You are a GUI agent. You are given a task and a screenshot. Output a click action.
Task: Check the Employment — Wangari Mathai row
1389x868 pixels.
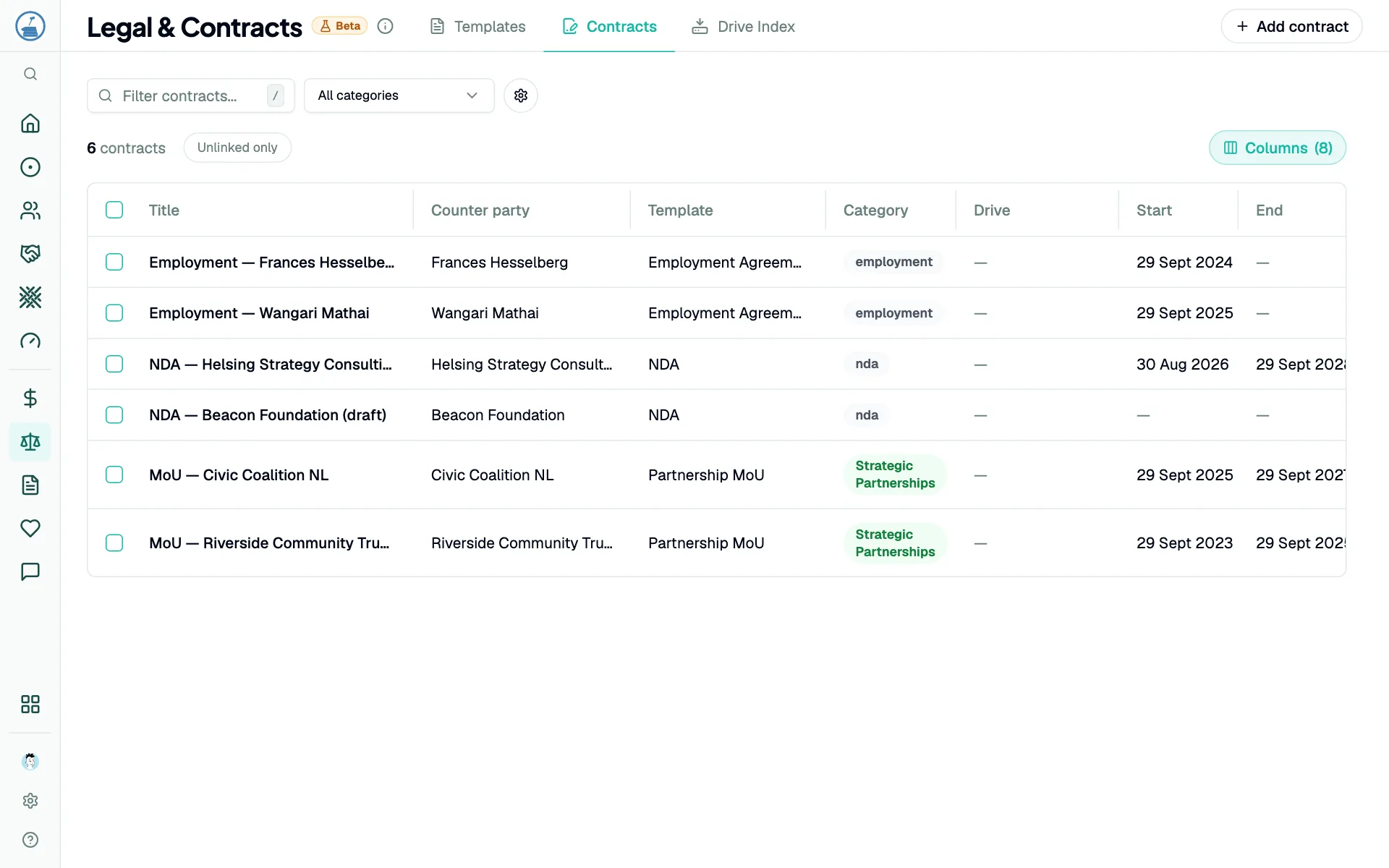point(114,312)
